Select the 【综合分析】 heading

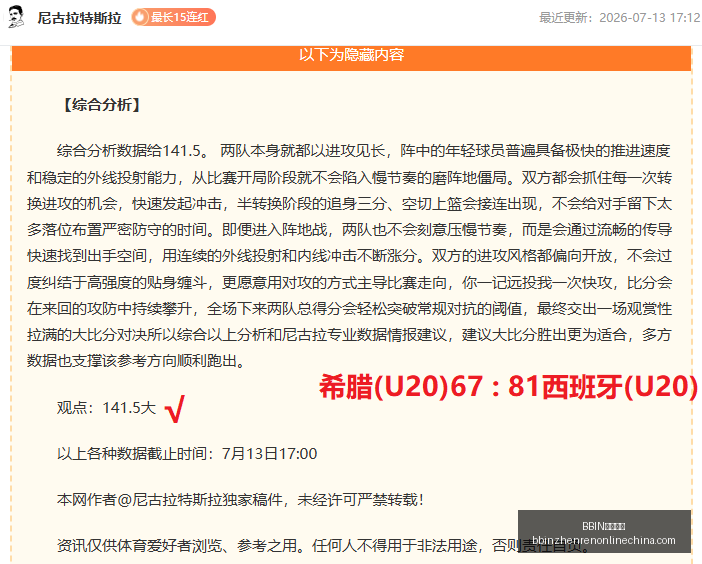tap(102, 105)
